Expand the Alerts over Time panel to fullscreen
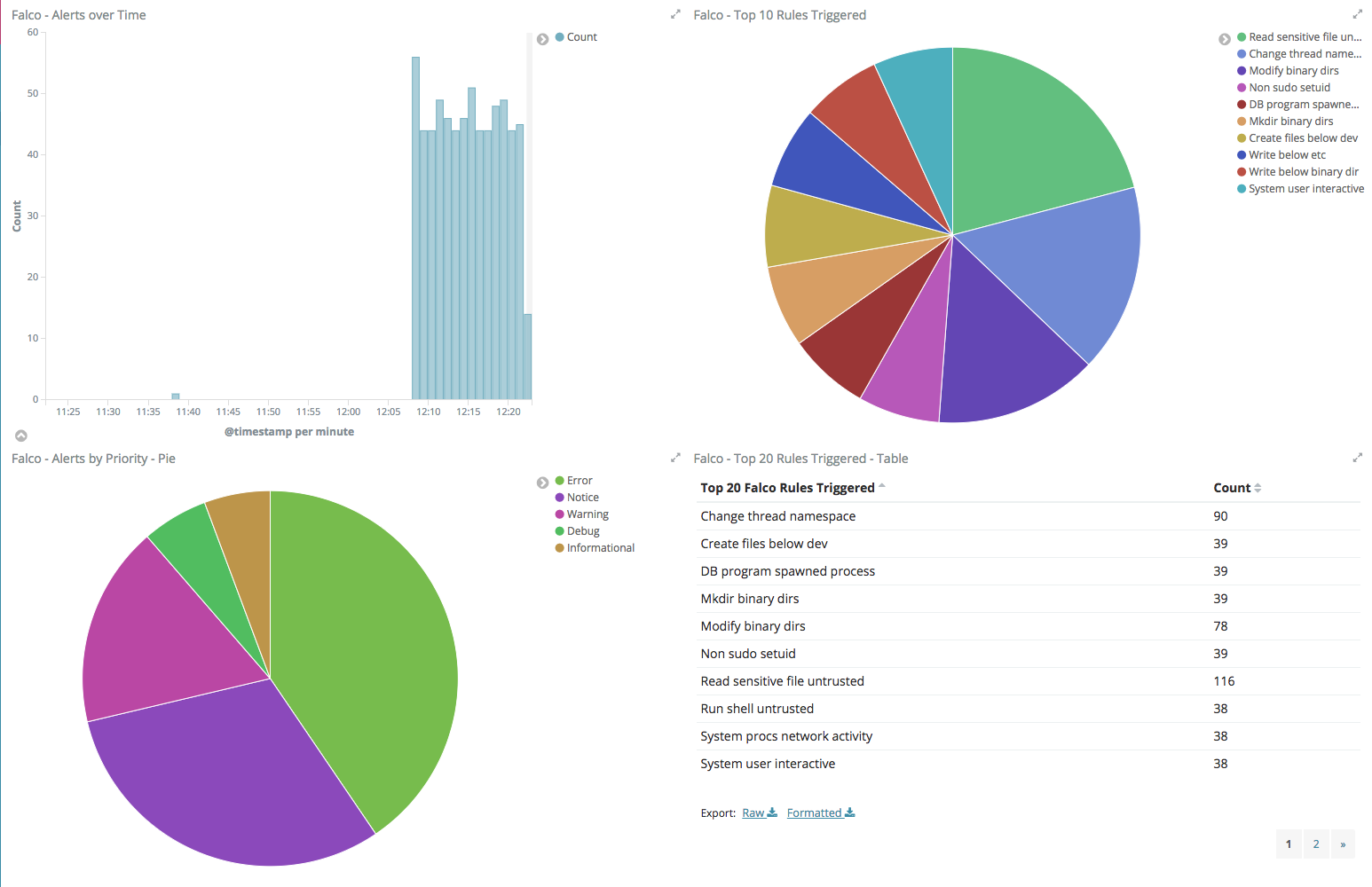The image size is (1372, 887). (675, 14)
